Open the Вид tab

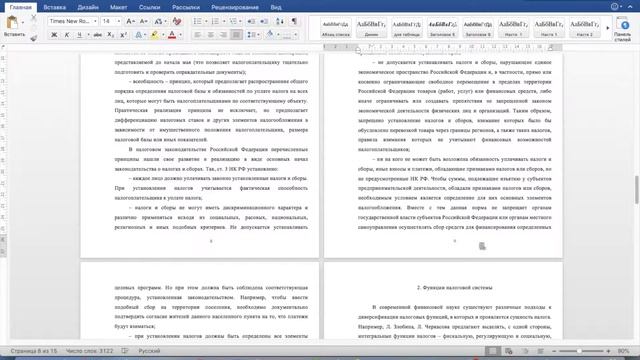pos(276,7)
